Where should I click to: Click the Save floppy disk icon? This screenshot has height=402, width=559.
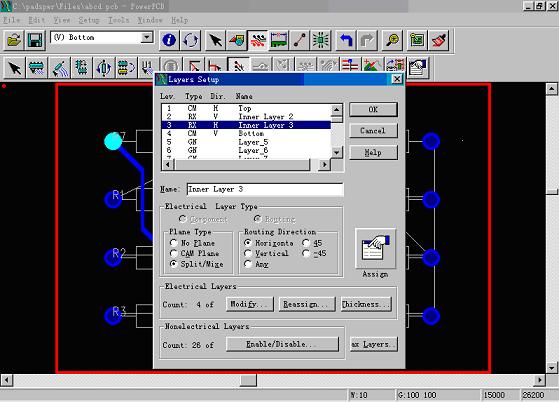point(35,40)
